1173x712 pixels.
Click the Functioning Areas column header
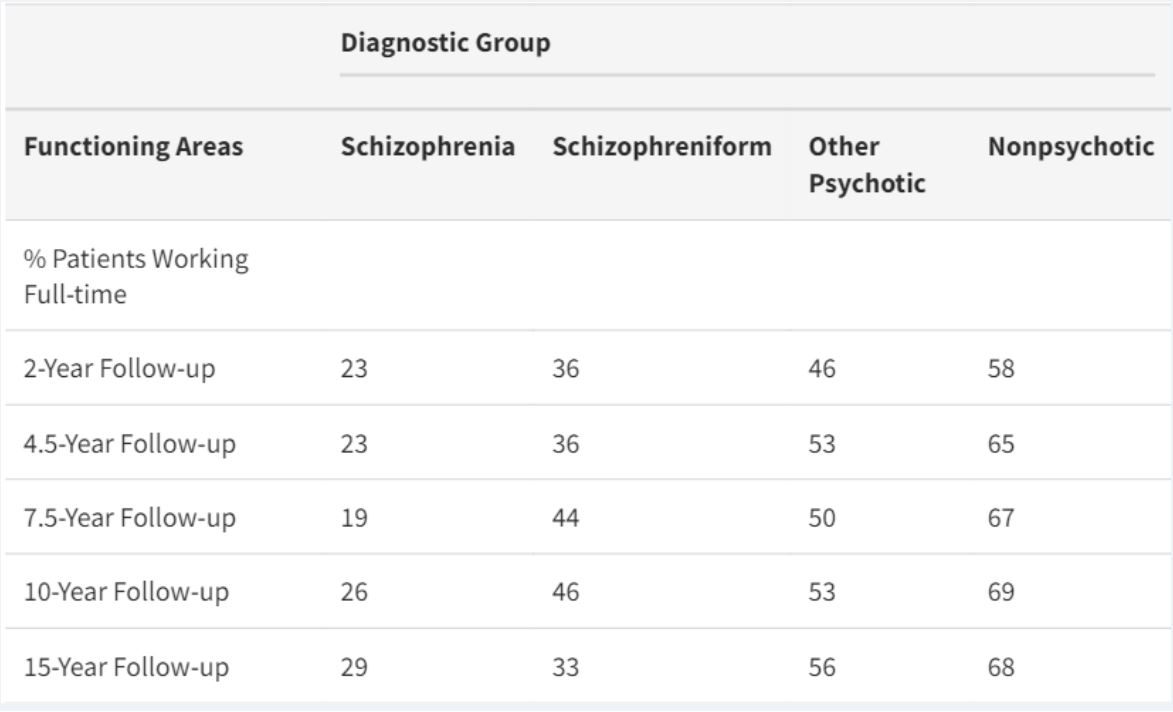[x=133, y=147]
